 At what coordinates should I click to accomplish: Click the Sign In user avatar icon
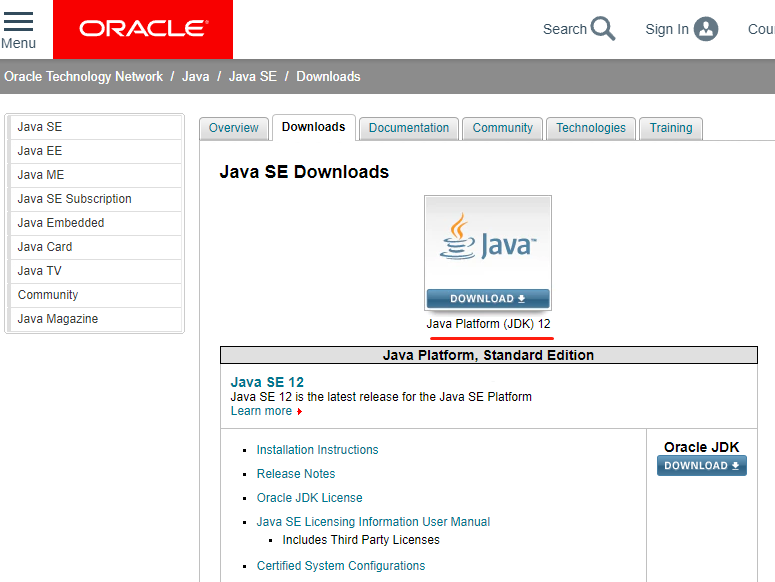click(x=706, y=29)
